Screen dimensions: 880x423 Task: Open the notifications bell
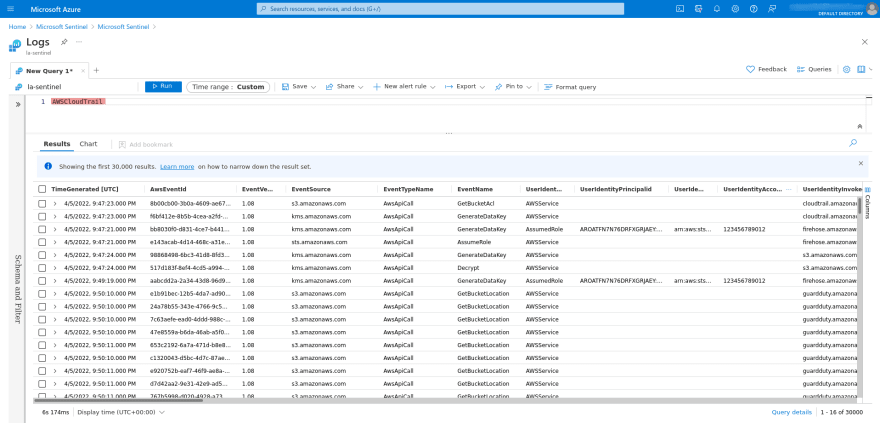click(717, 9)
